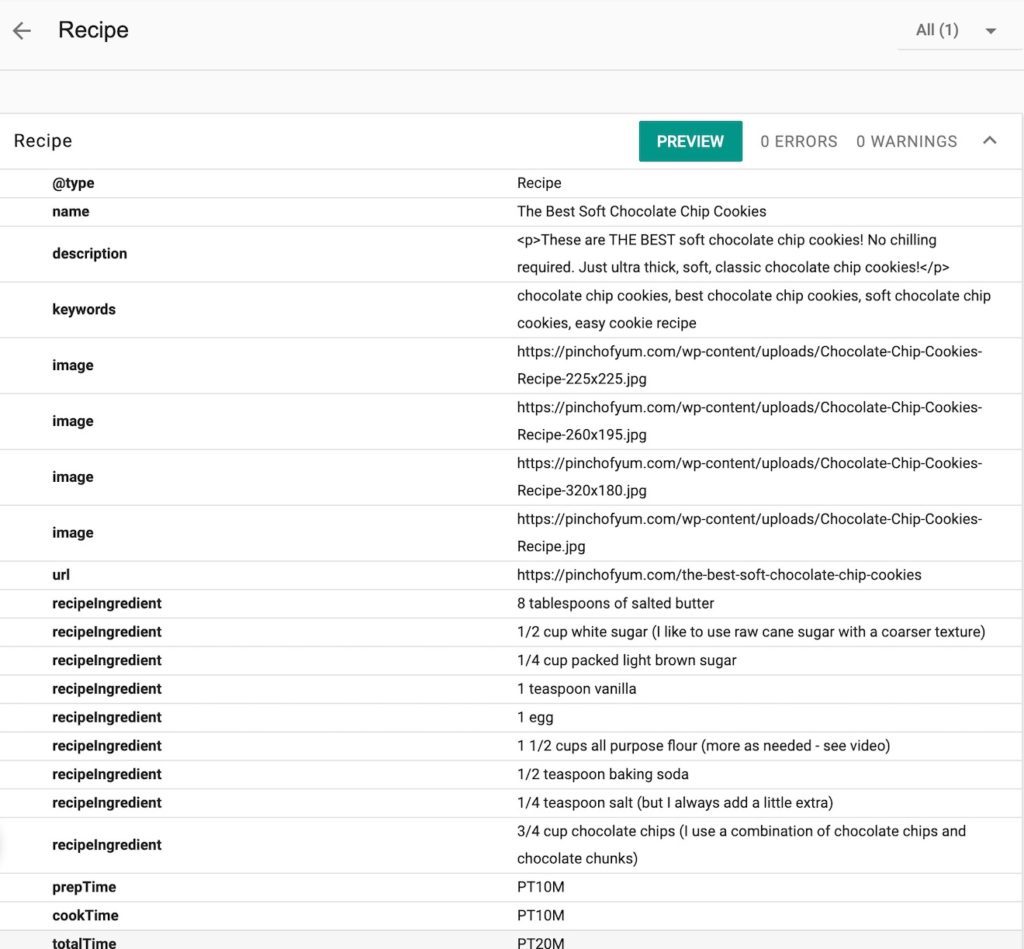Viewport: 1024px width, 949px height.
Task: Select ingredient 1/2 teaspoon baking soda
Action: tap(602, 775)
